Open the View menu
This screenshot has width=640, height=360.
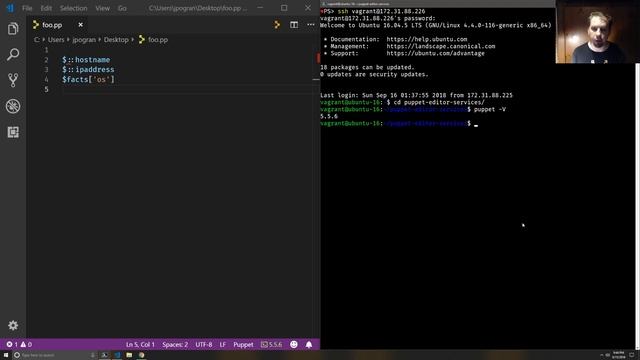pyautogui.click(x=102, y=8)
